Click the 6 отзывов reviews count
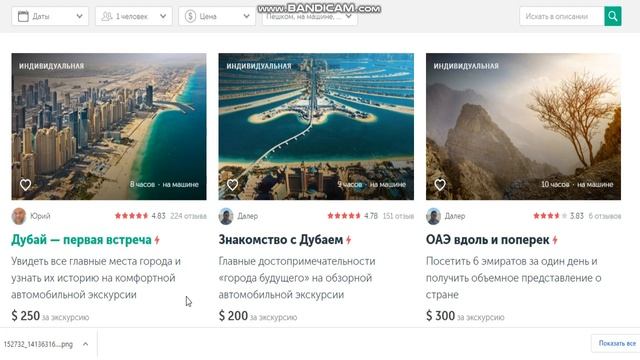Screen dimensions: 640x360 point(604,216)
